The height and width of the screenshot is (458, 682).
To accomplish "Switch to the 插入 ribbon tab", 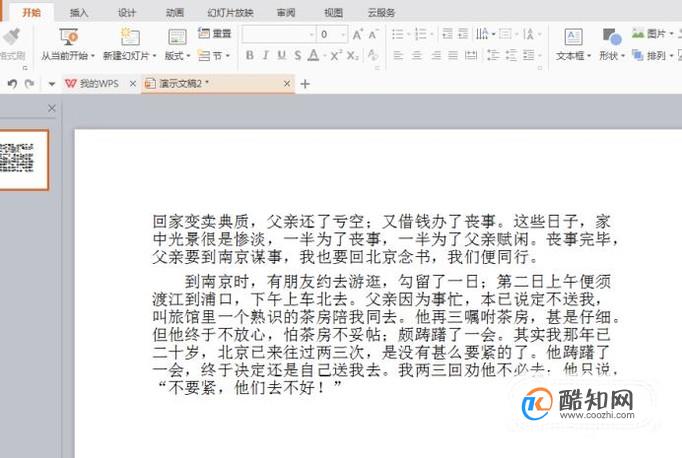I will click(79, 13).
